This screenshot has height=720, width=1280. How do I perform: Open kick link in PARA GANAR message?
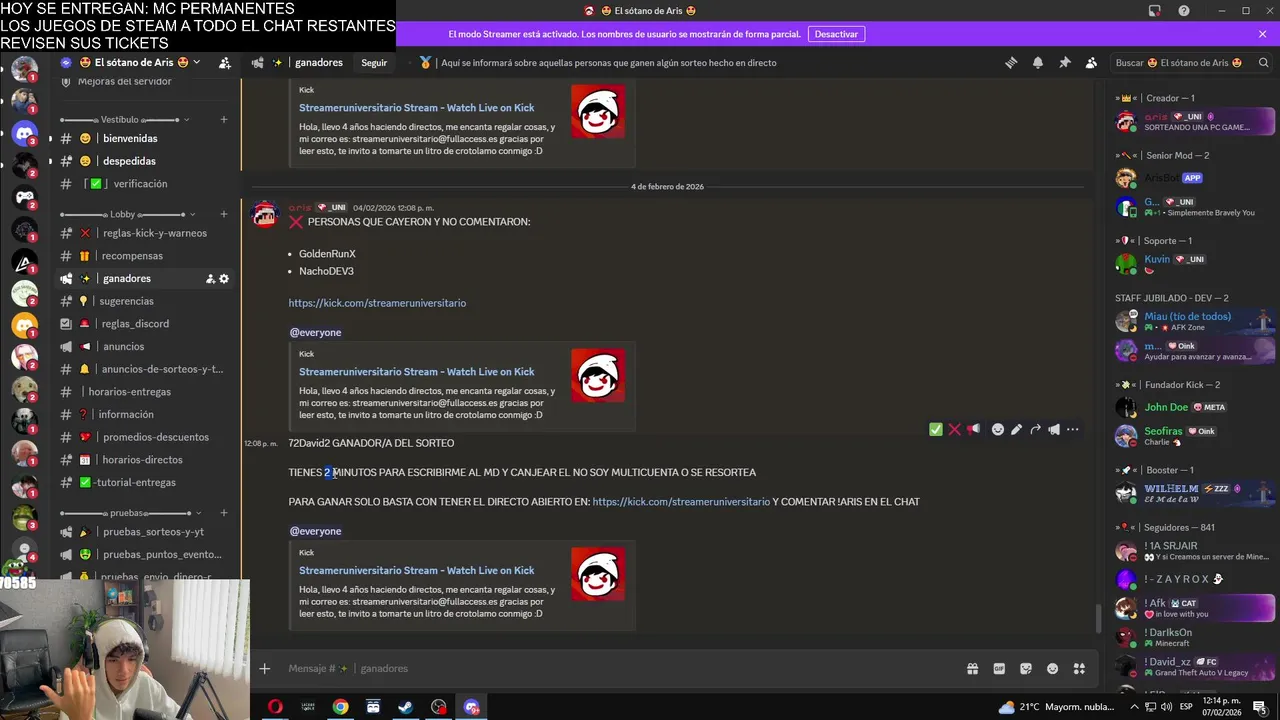(x=681, y=502)
